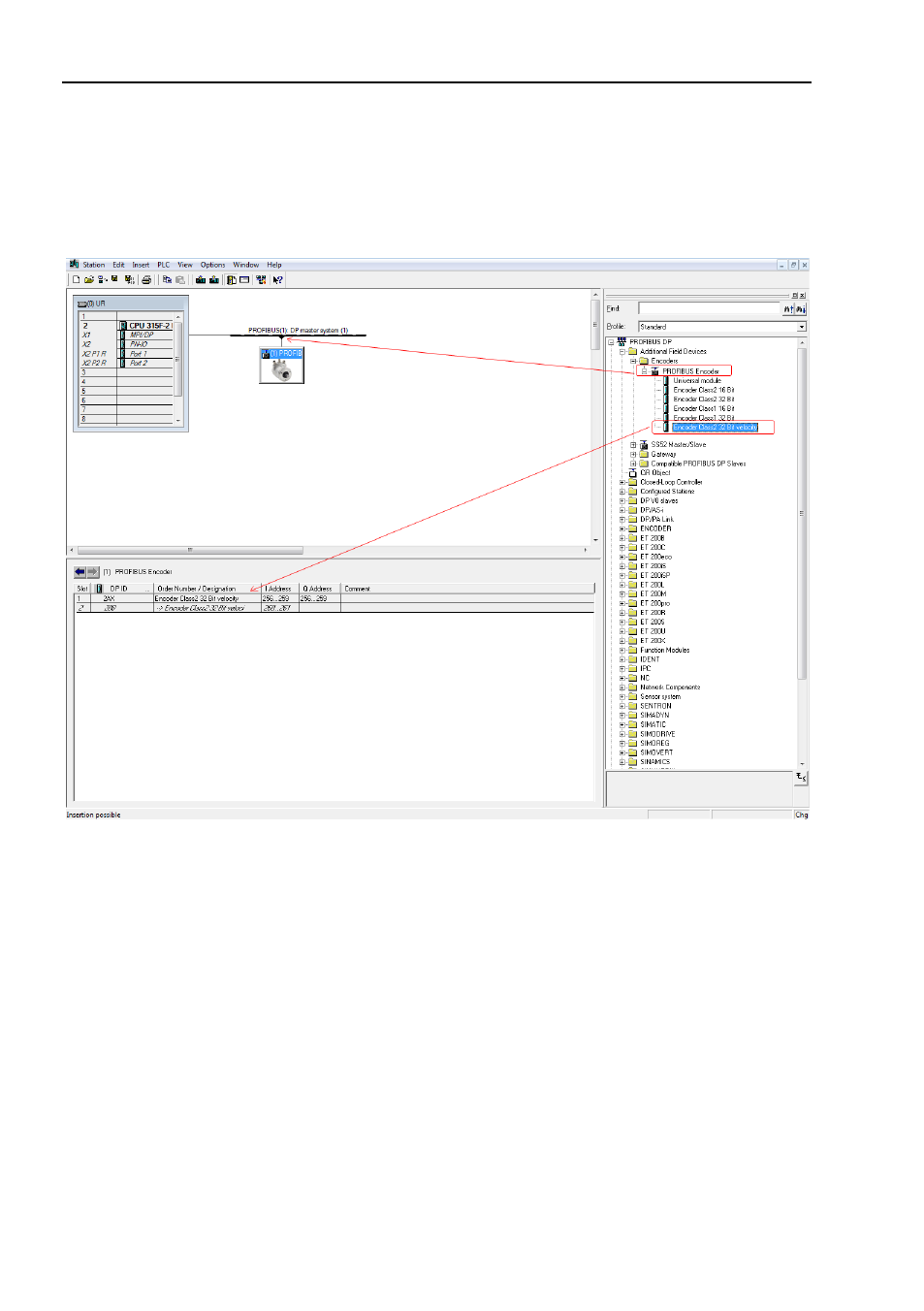Open the Help menu
Viewport: 924px width, 1311px height.
click(274, 265)
